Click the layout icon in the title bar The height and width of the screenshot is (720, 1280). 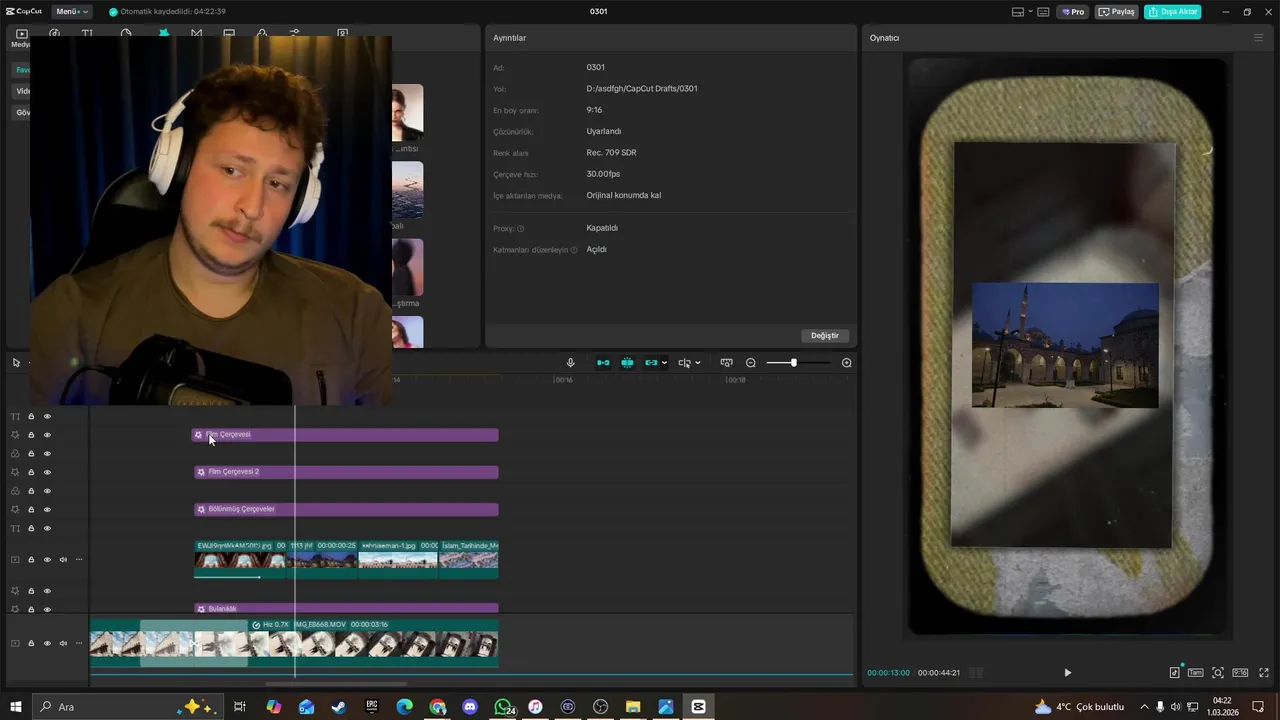(x=1018, y=12)
